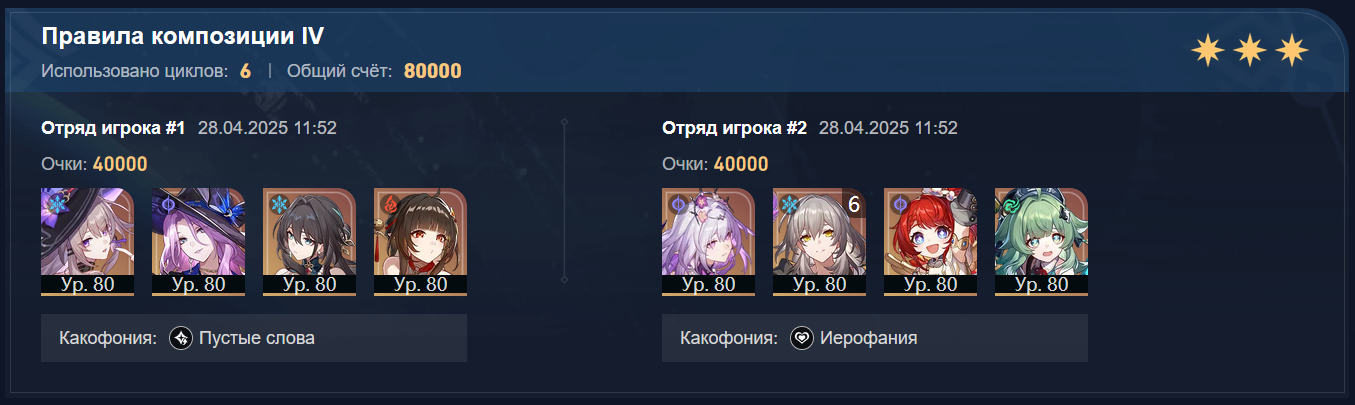Image resolution: width=1355 pixels, height=405 pixels.
Task: Open the red-haired chibi character portrait
Action: 930,241
